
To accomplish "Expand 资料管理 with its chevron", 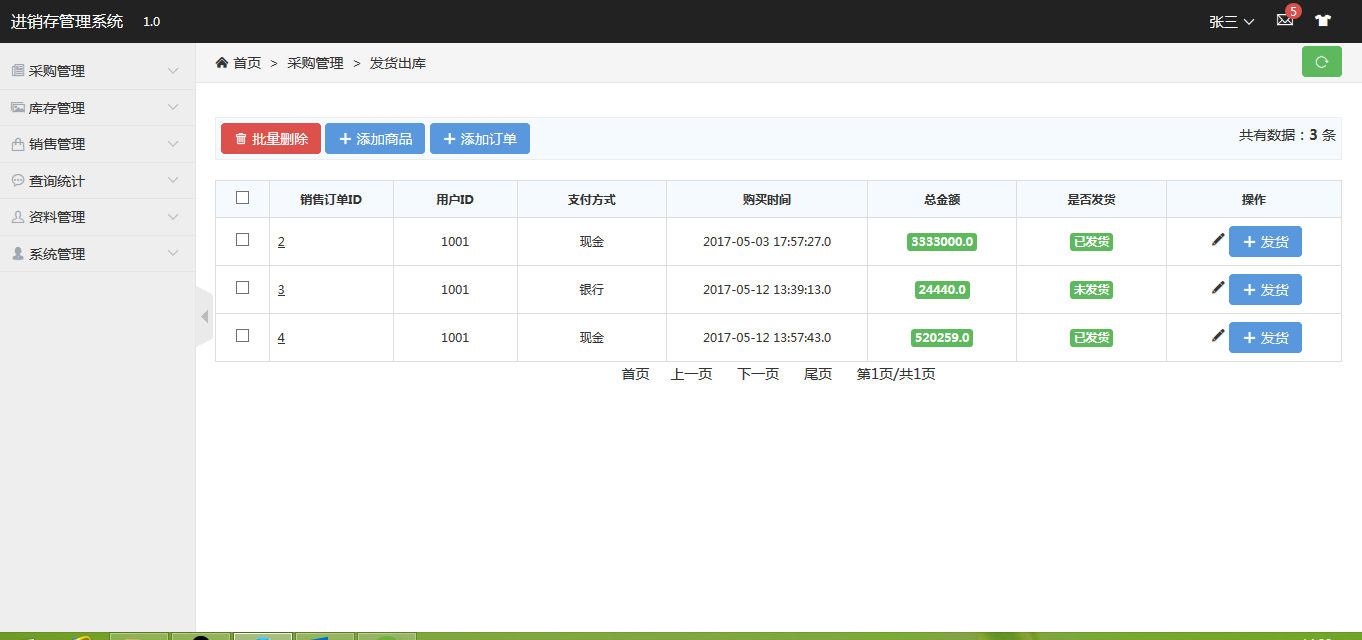I will point(173,217).
